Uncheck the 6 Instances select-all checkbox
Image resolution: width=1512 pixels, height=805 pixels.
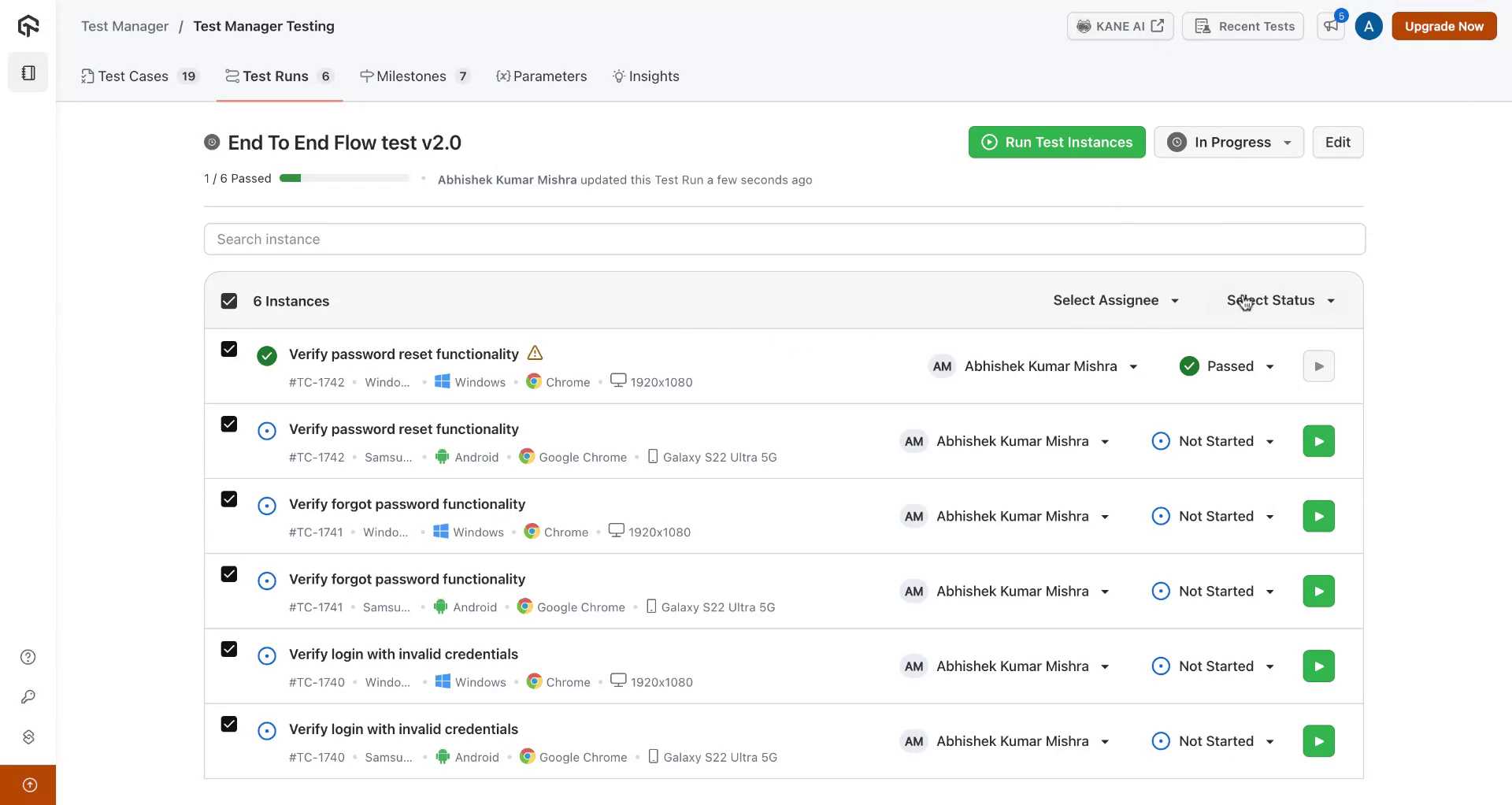(229, 301)
